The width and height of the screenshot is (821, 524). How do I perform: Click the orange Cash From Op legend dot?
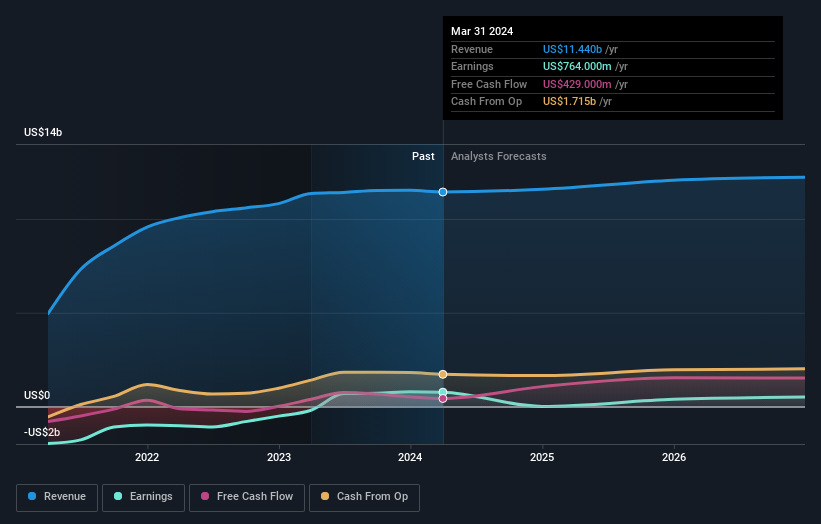pyautogui.click(x=325, y=496)
